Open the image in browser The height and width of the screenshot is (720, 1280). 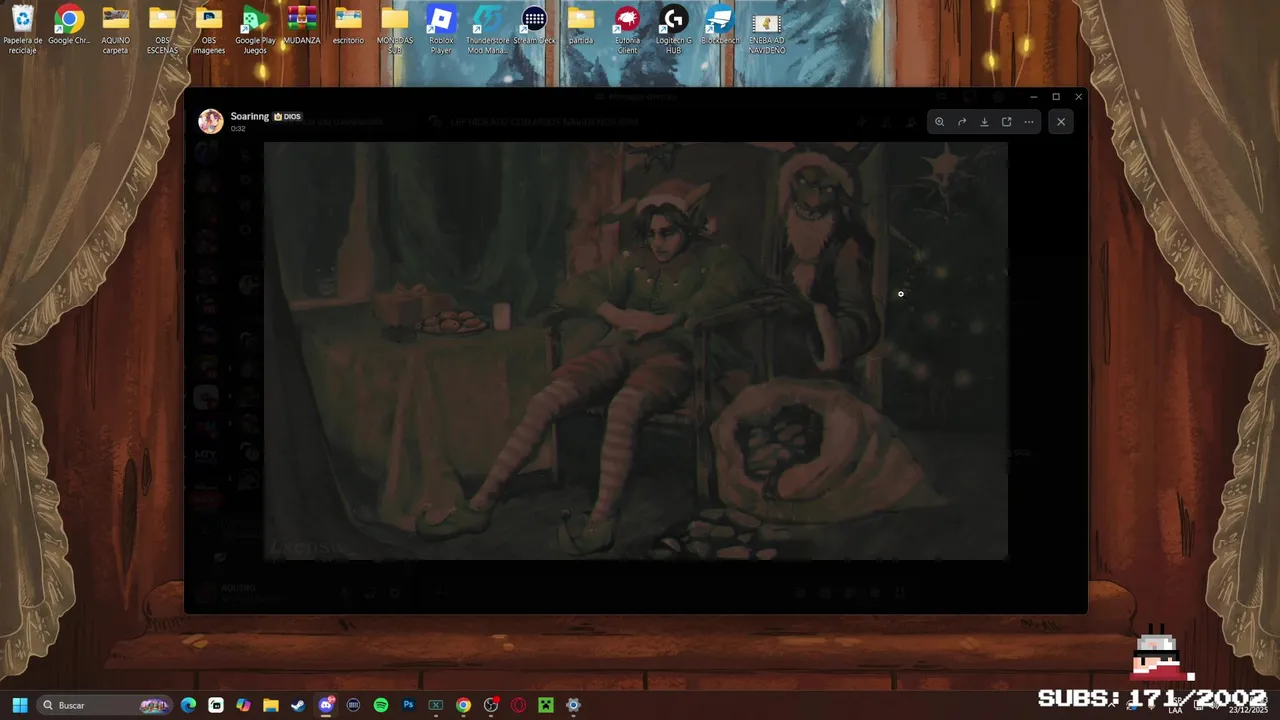pyautogui.click(x=1006, y=122)
